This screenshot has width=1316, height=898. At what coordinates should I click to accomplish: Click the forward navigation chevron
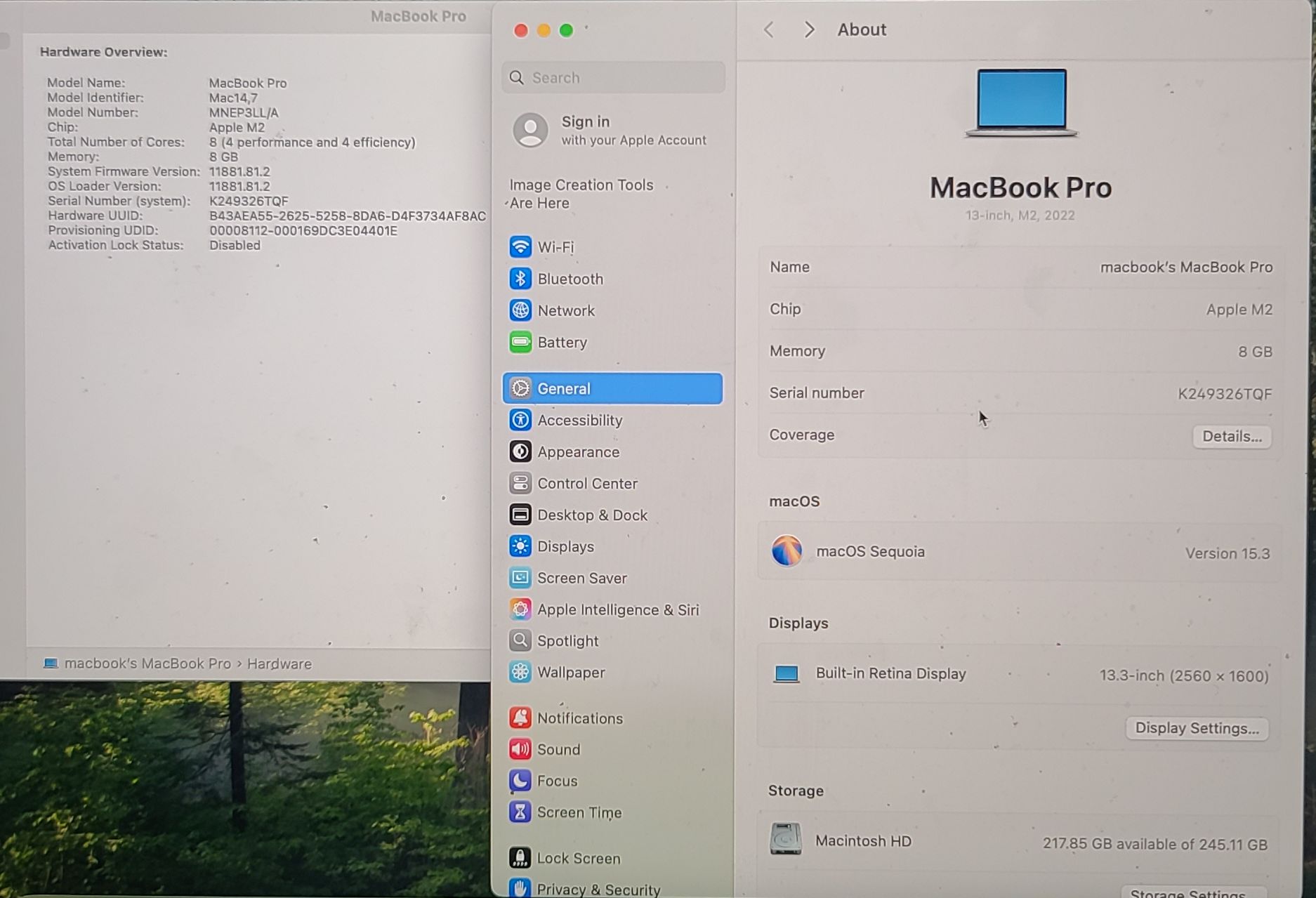pyautogui.click(x=809, y=29)
